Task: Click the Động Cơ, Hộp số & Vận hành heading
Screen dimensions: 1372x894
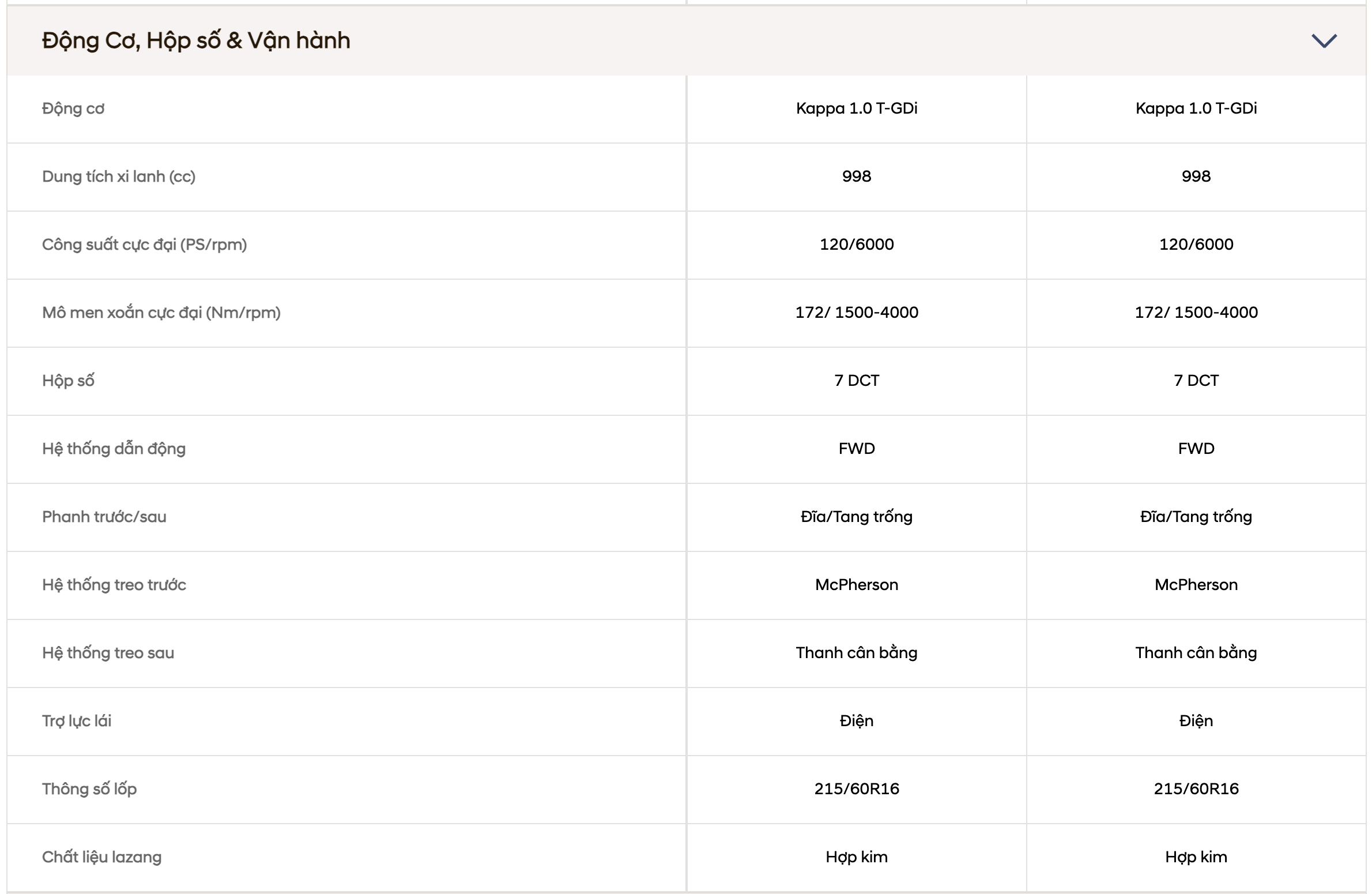Action: [196, 41]
